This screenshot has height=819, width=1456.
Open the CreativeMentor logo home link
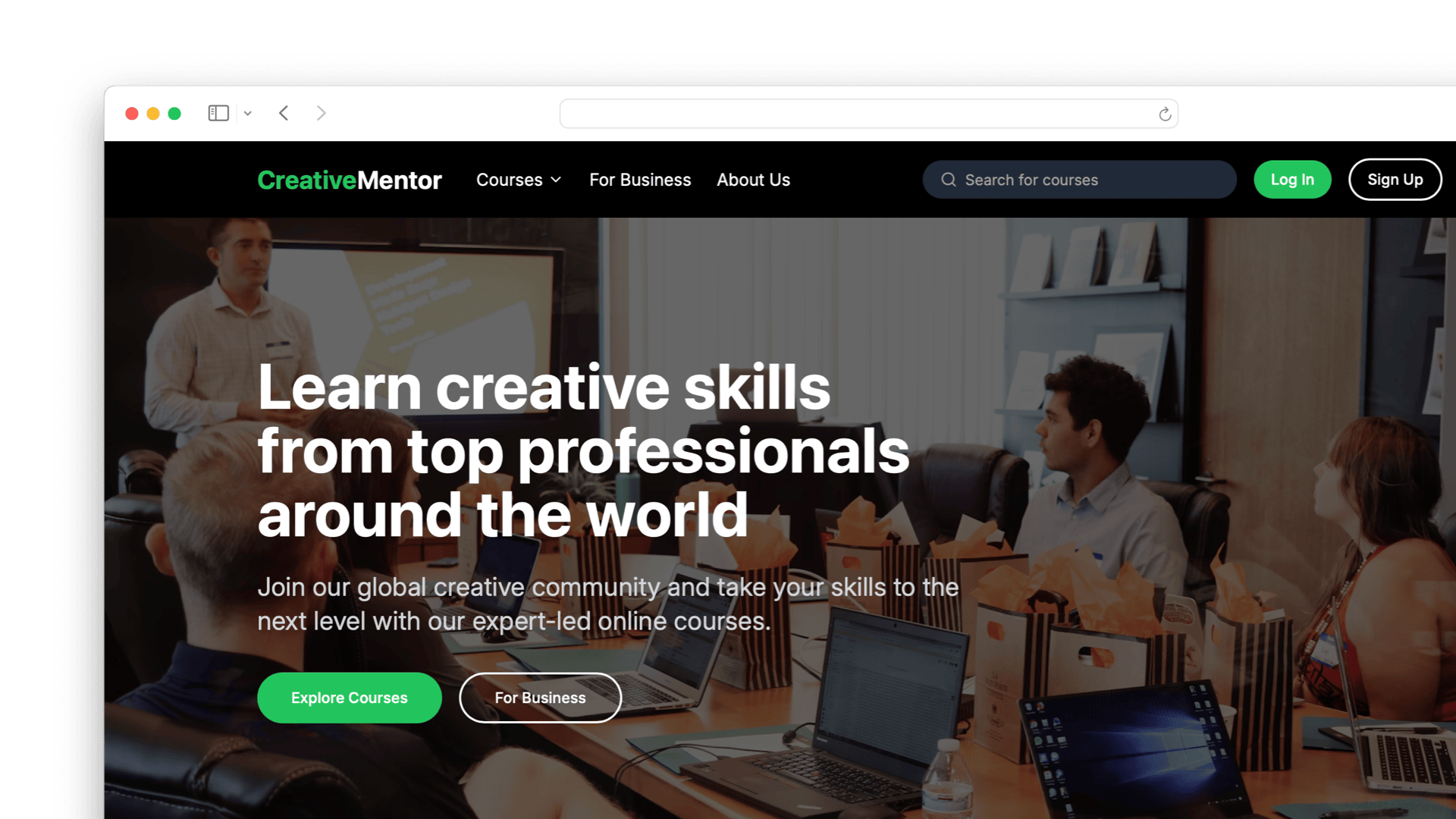click(350, 180)
